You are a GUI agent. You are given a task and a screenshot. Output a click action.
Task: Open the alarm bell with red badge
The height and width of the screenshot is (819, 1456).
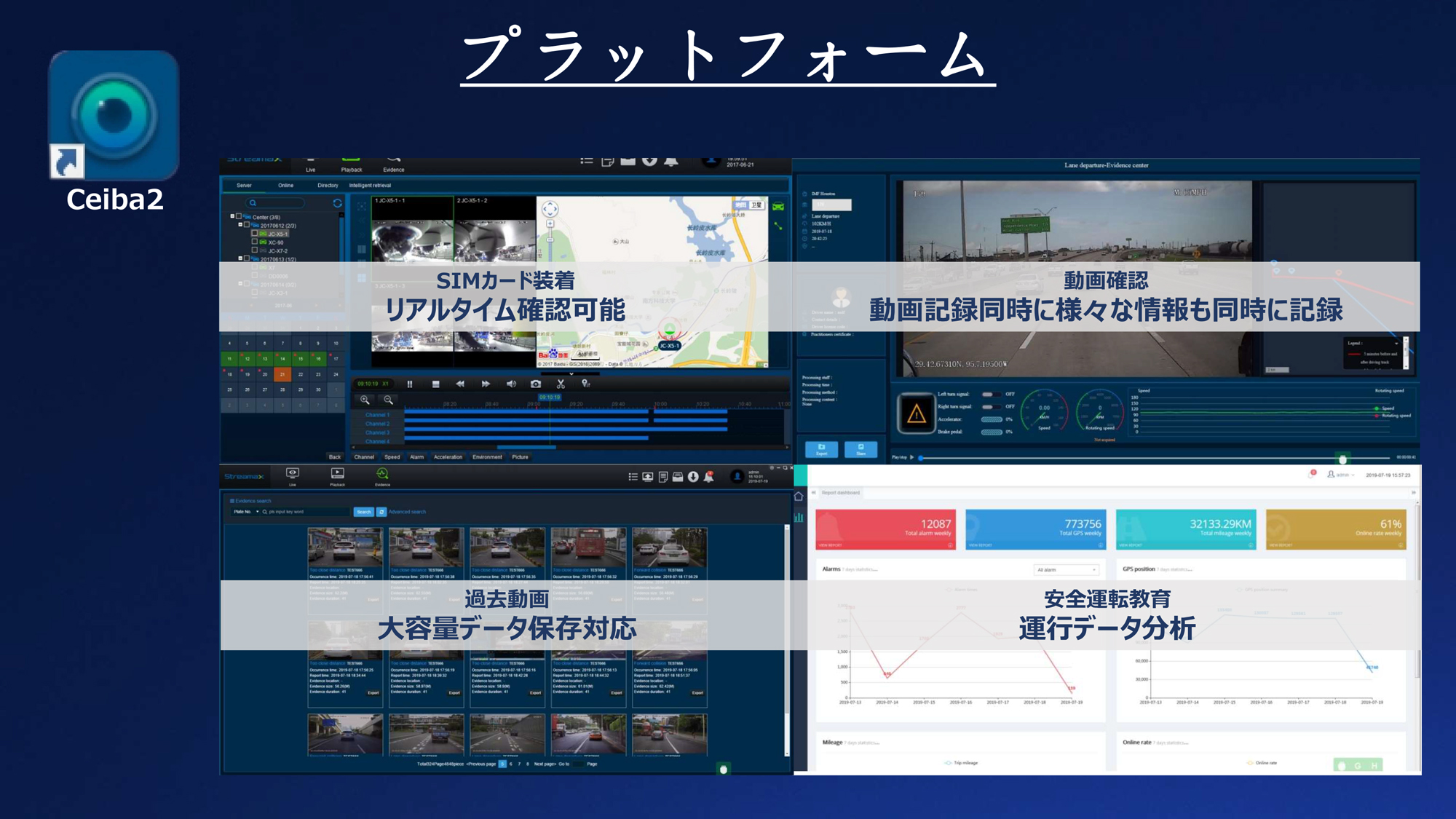coord(708,477)
